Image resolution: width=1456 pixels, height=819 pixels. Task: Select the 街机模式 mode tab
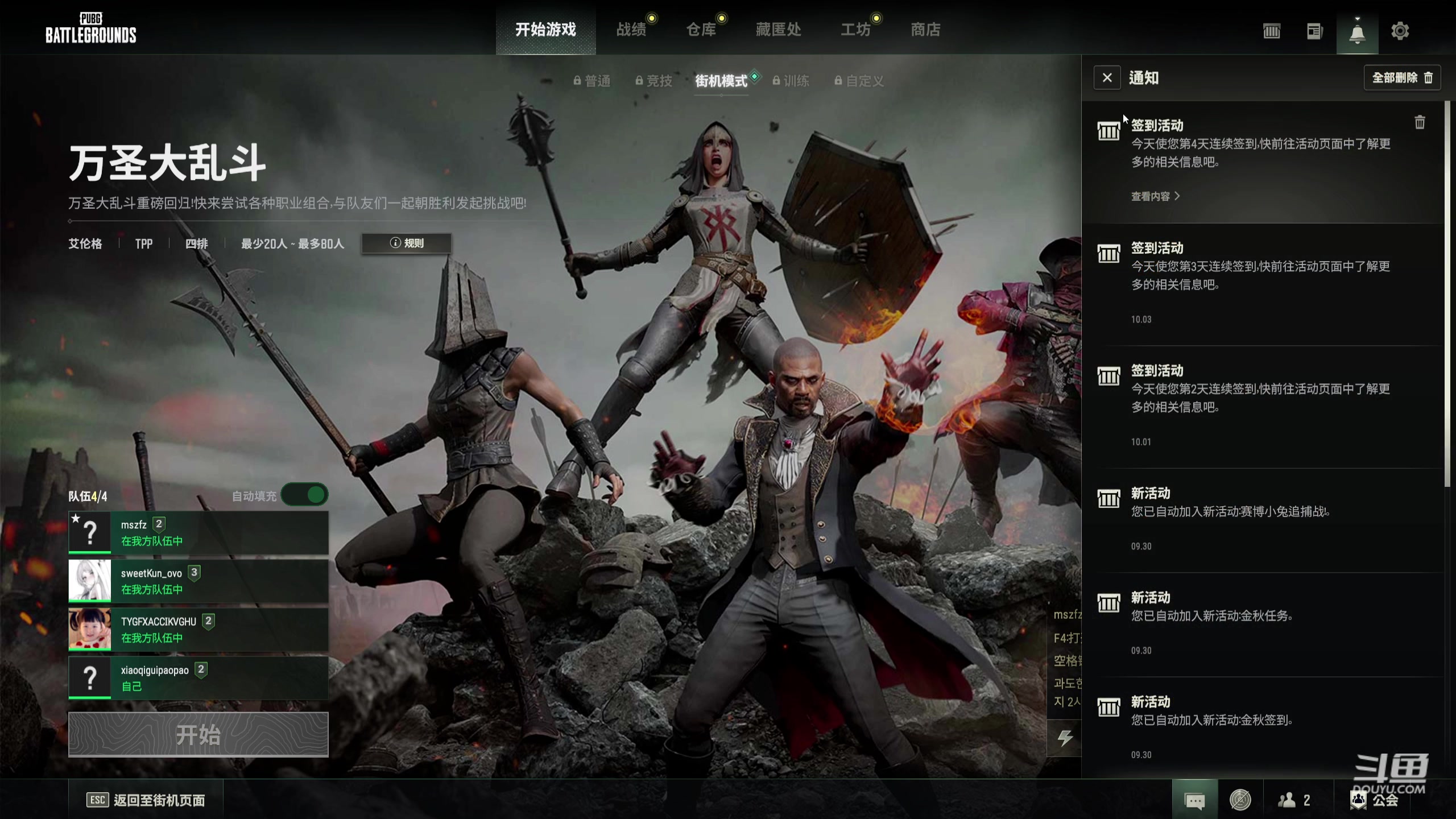(721, 81)
